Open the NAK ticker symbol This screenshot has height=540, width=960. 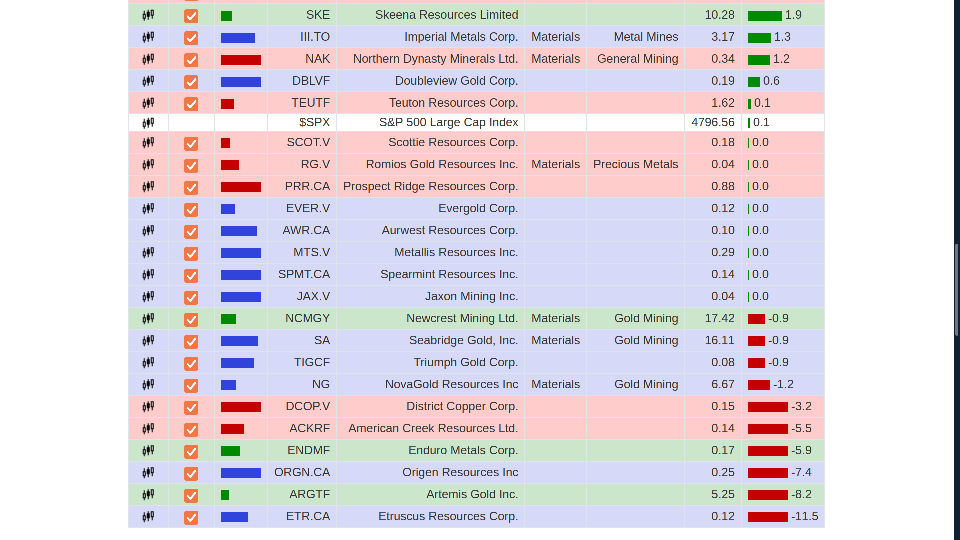tap(318, 59)
